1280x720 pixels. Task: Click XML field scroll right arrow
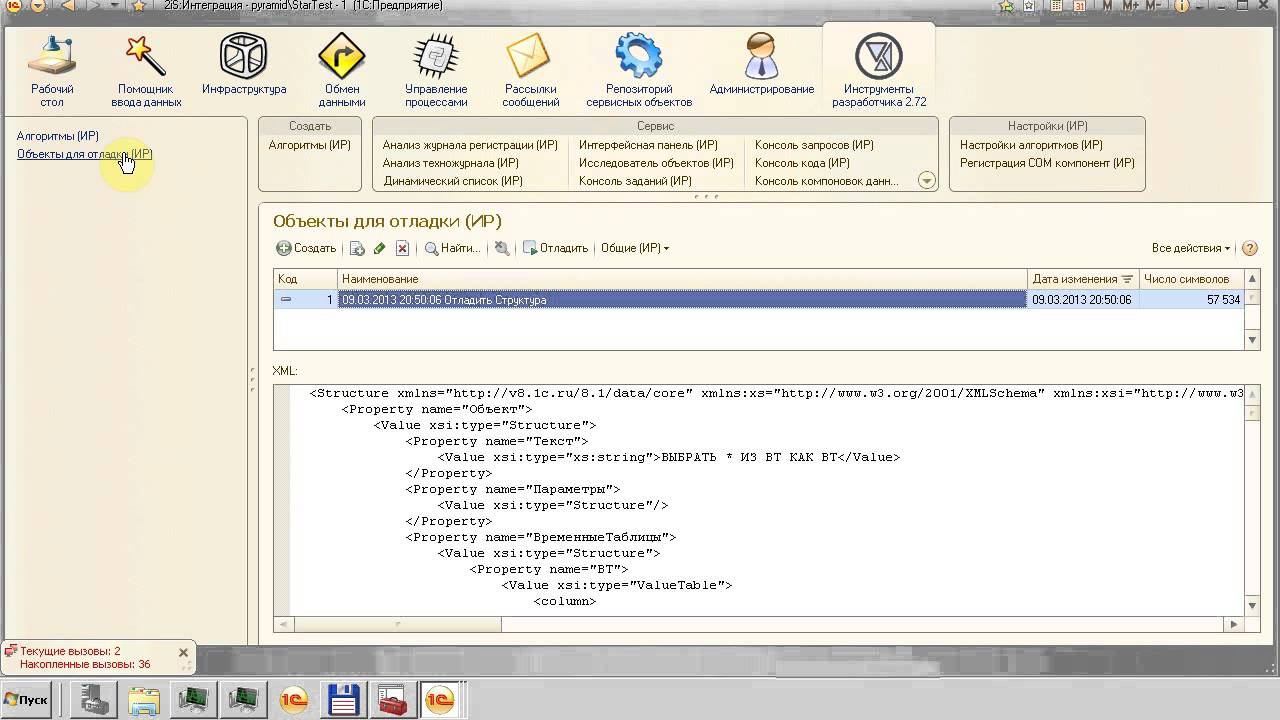(x=1234, y=624)
